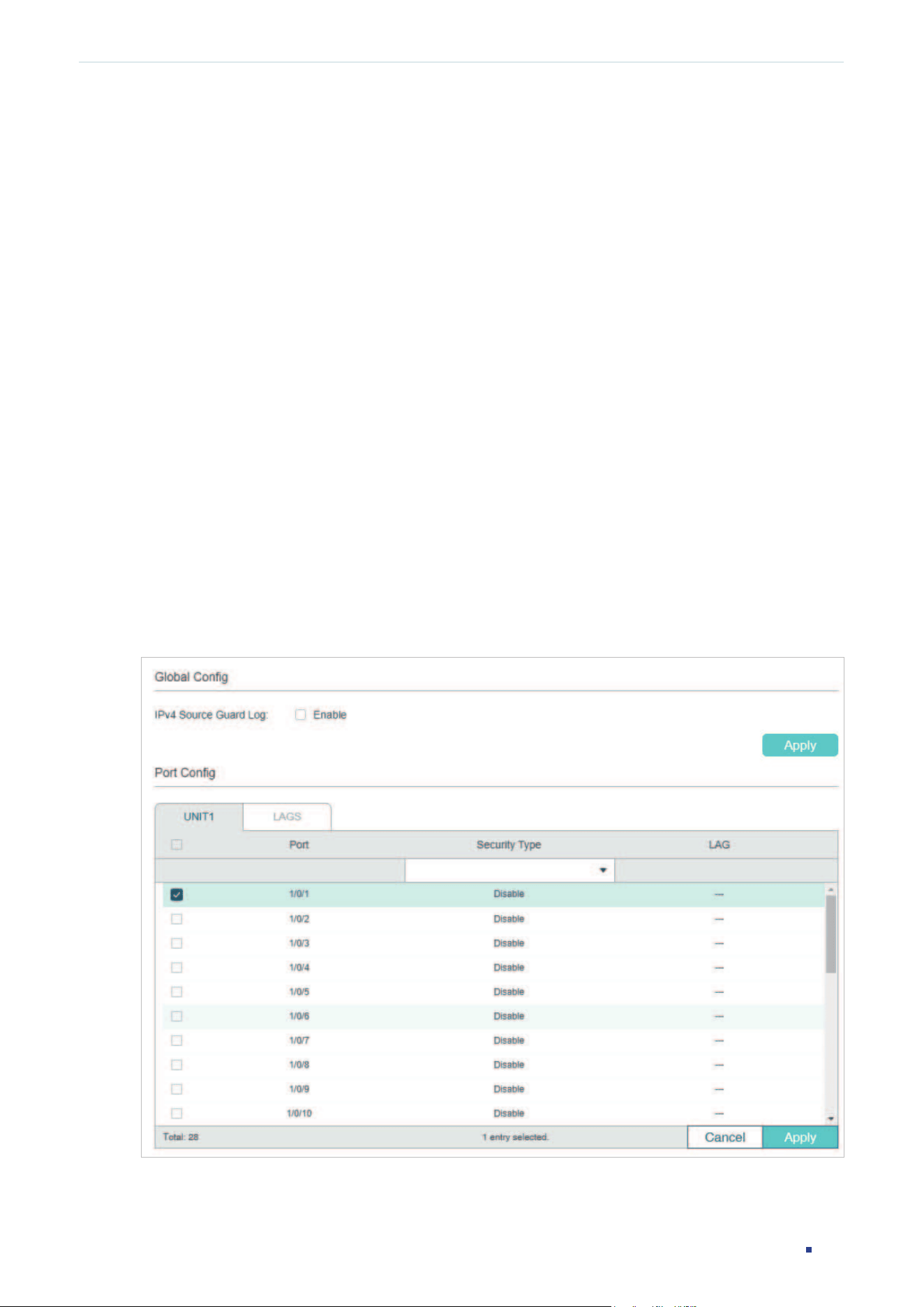
Task: Enable the IPv4 Source Guard Log checkbox
Action: tap(301, 714)
